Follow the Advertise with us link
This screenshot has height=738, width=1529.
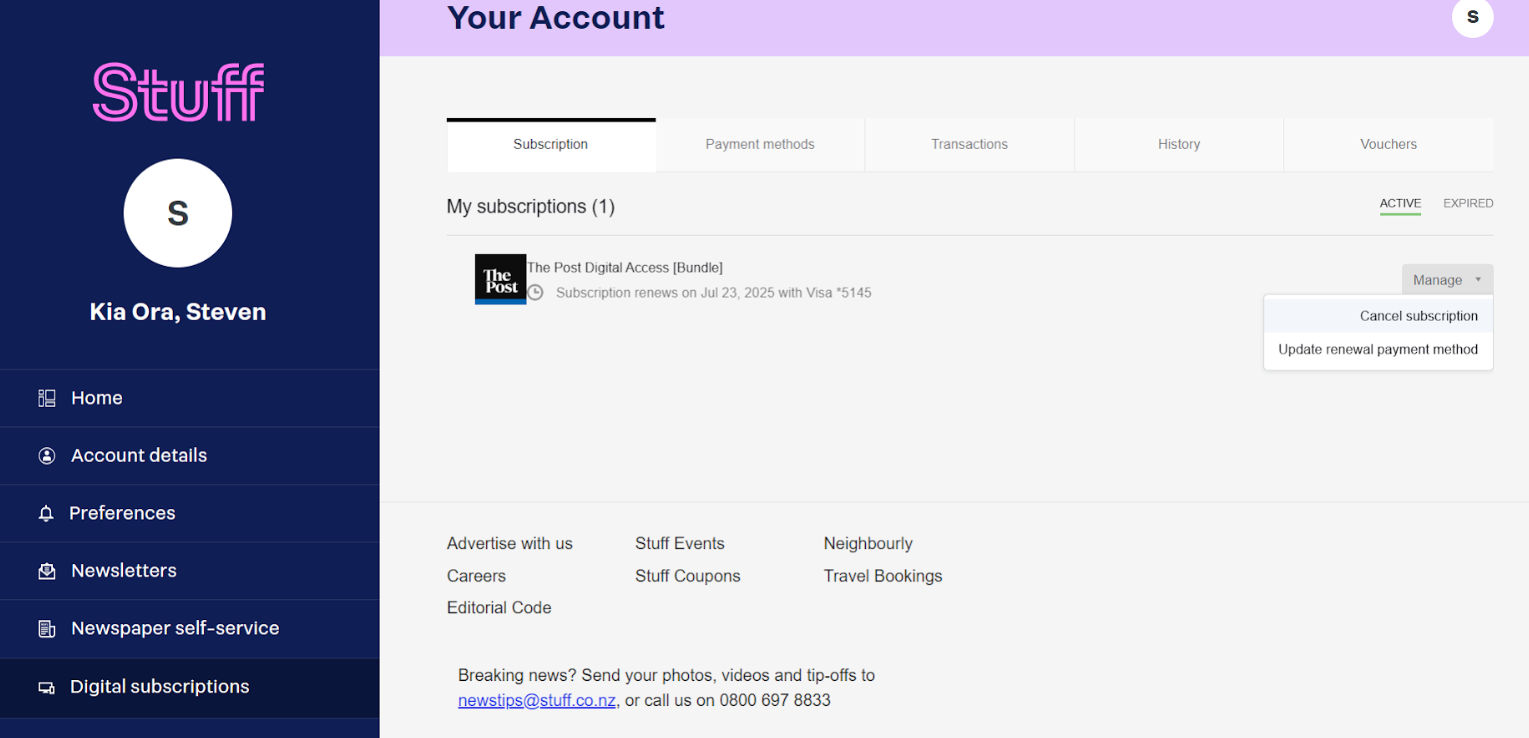pyautogui.click(x=510, y=544)
